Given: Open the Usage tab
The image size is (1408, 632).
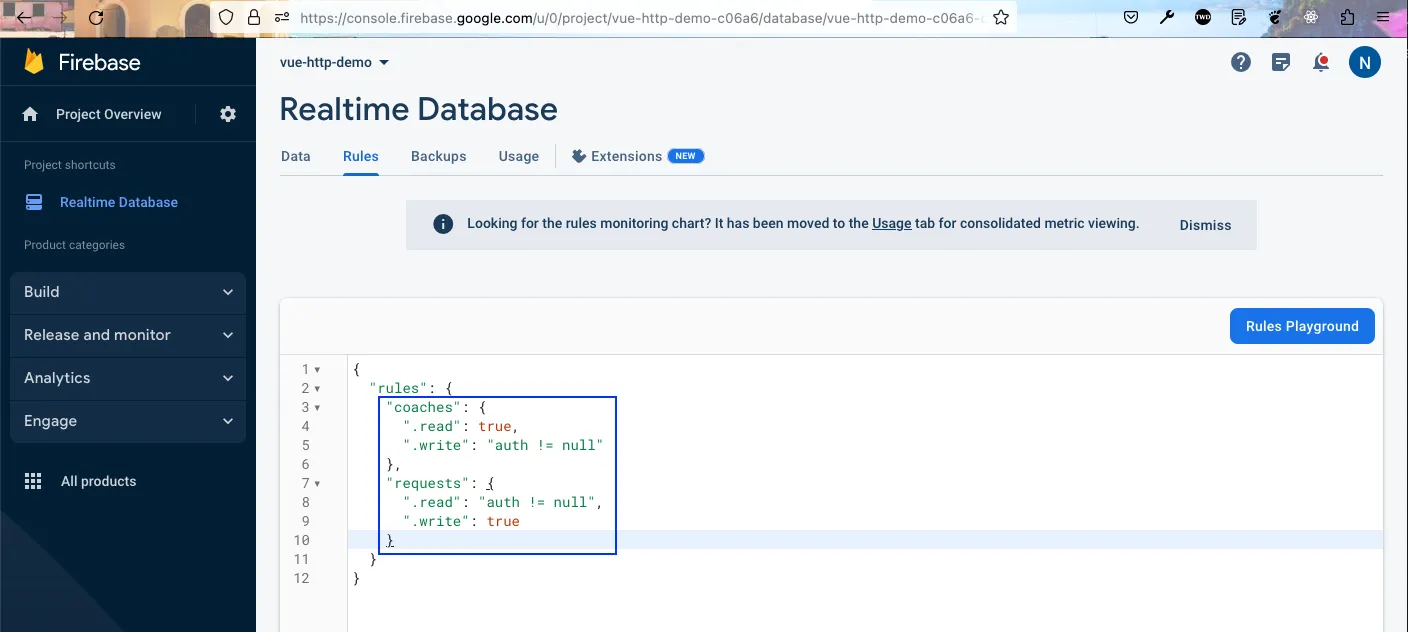Looking at the screenshot, I should [x=519, y=156].
